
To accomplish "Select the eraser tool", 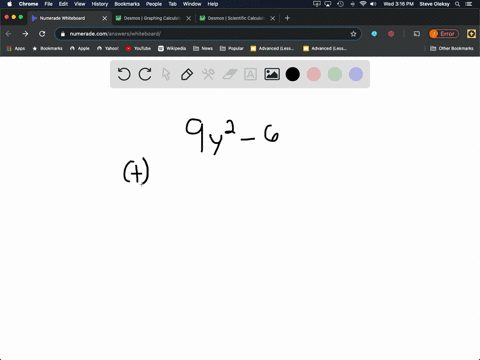I will pyautogui.click(x=230, y=74).
